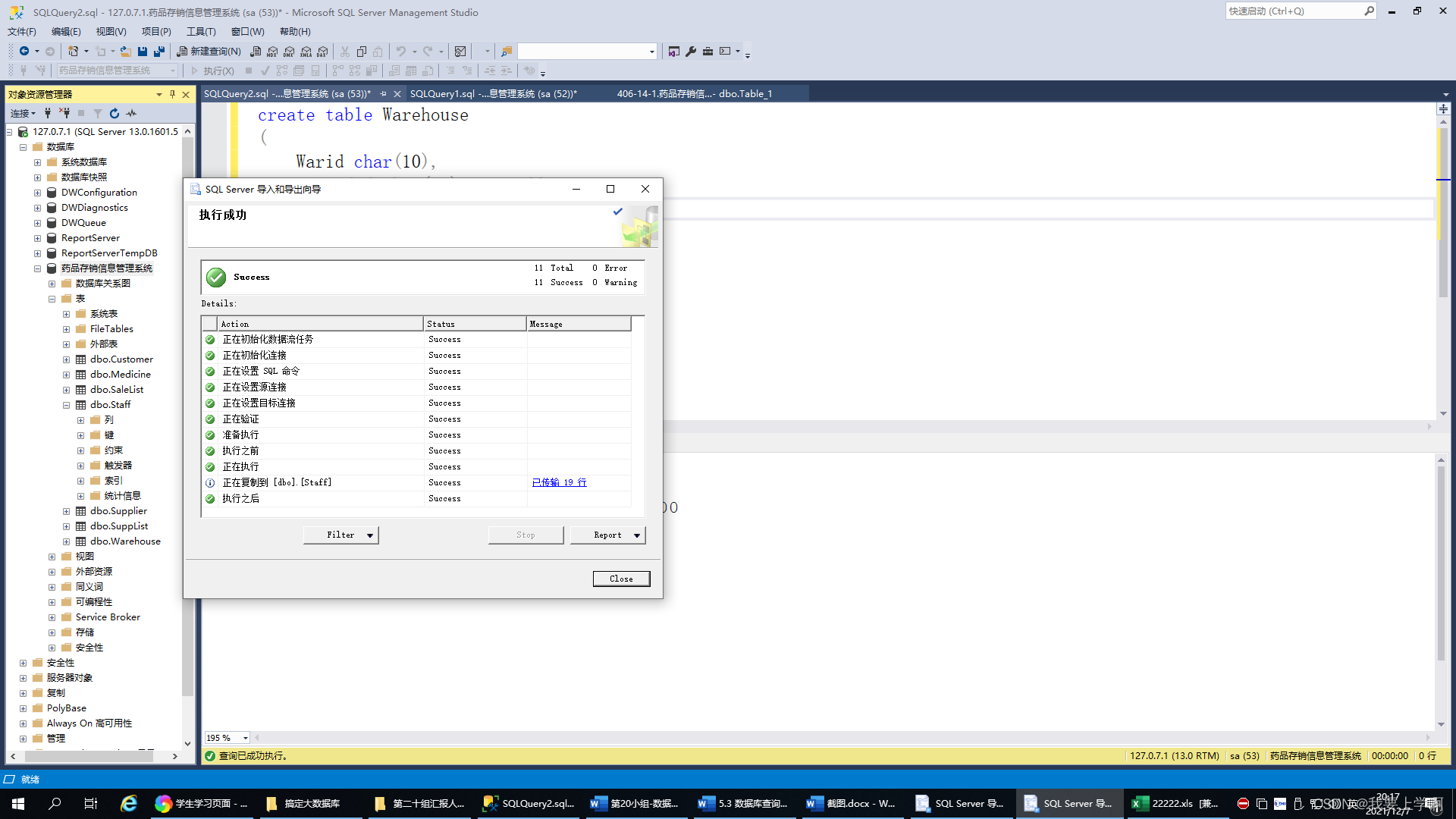Image resolution: width=1456 pixels, height=819 pixels.
Task: Open Windows search from taskbar
Action: pos(55,804)
